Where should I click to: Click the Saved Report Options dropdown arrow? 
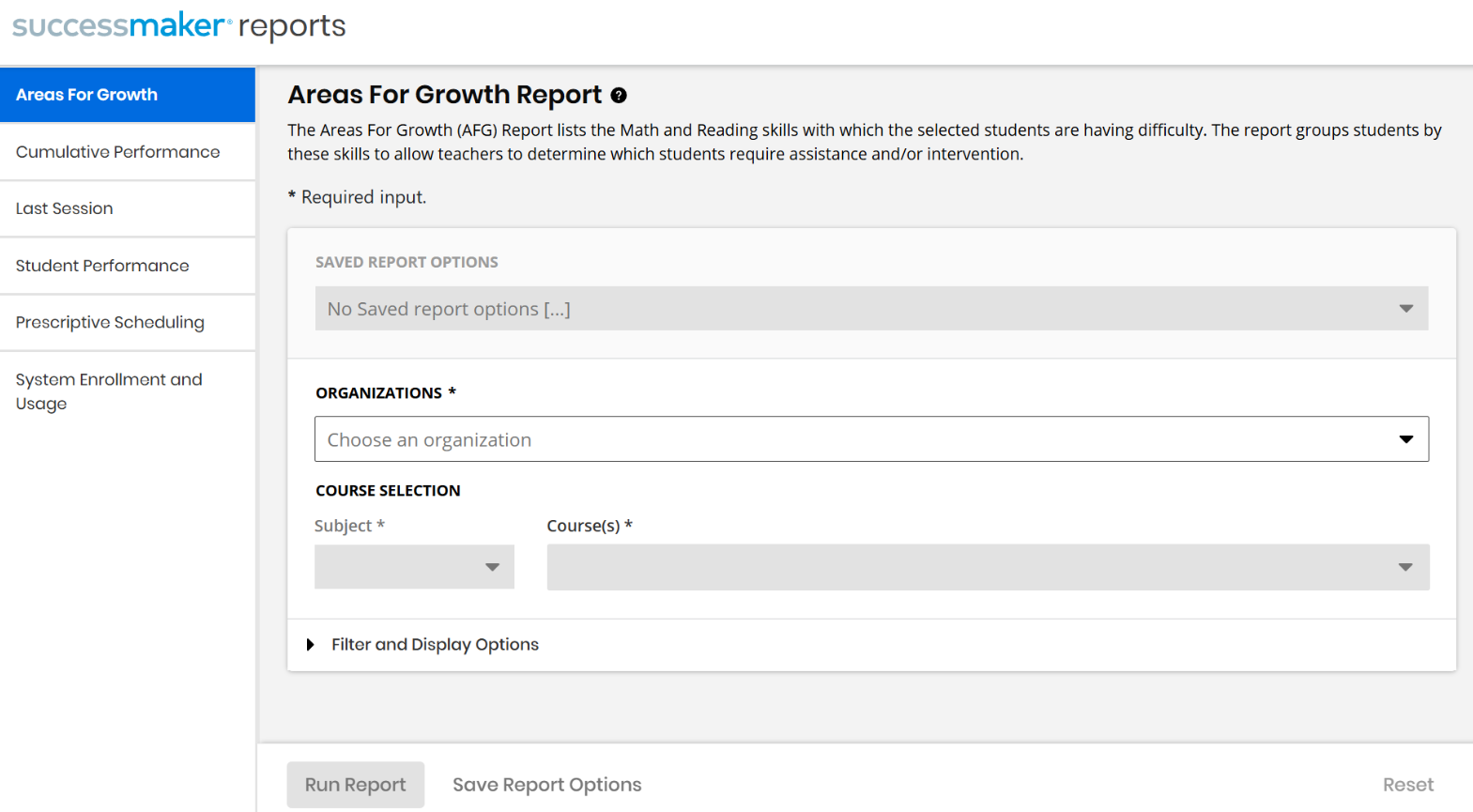[1405, 309]
